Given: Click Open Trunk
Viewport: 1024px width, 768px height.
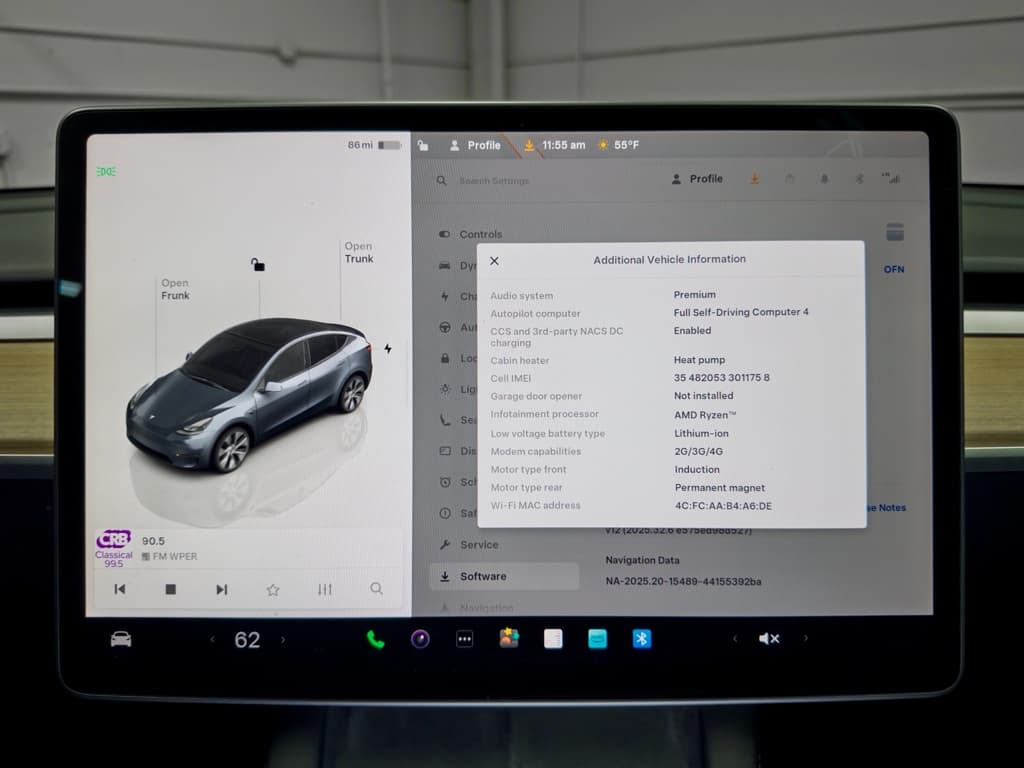Looking at the screenshot, I should click(x=358, y=252).
